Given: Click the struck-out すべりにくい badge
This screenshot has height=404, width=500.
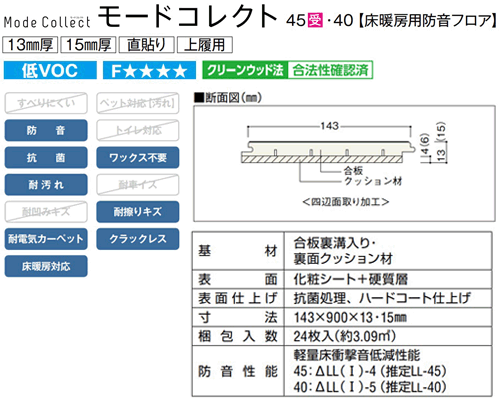Looking at the screenshot, I should click(x=46, y=103).
